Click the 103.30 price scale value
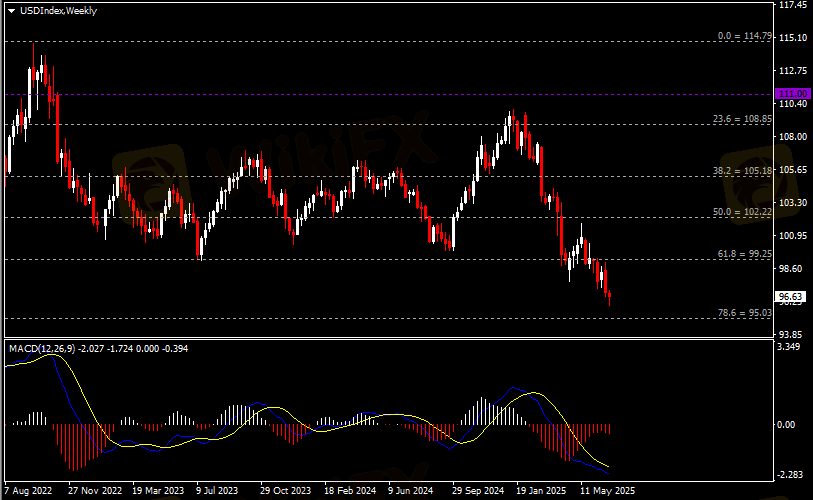The width and height of the screenshot is (813, 500). pos(793,202)
